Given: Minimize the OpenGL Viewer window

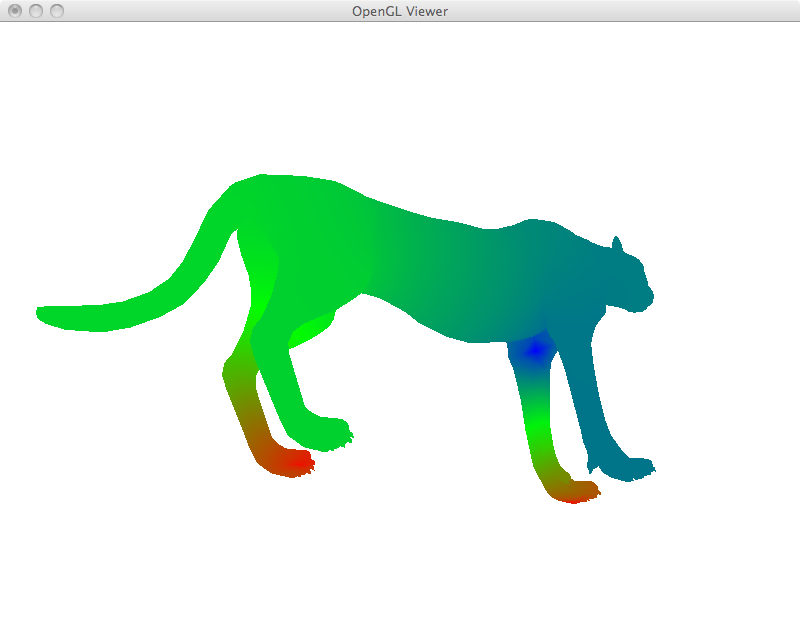Looking at the screenshot, I should tap(36, 11).
